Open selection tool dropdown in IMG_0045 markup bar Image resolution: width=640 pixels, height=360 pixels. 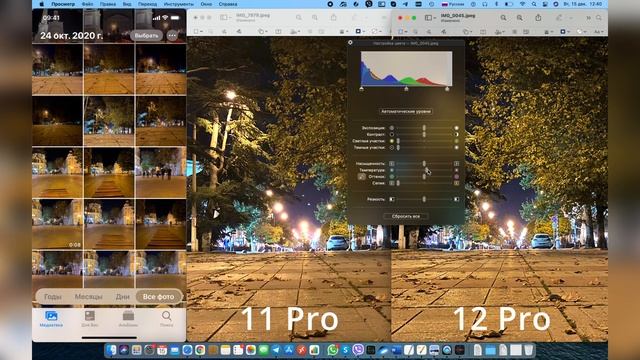(402, 31)
